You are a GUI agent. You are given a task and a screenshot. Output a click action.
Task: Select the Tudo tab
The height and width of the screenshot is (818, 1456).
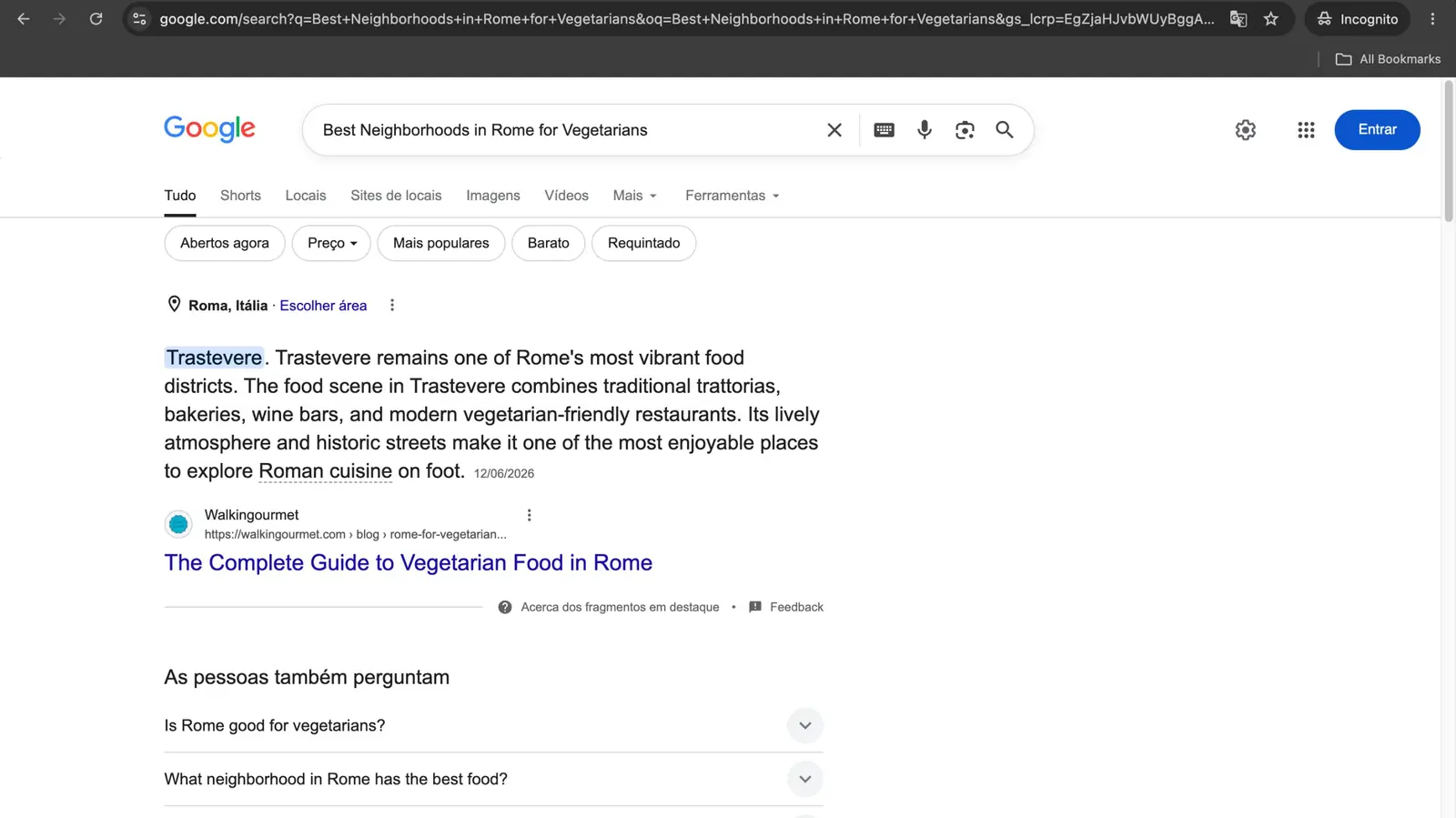tap(180, 196)
